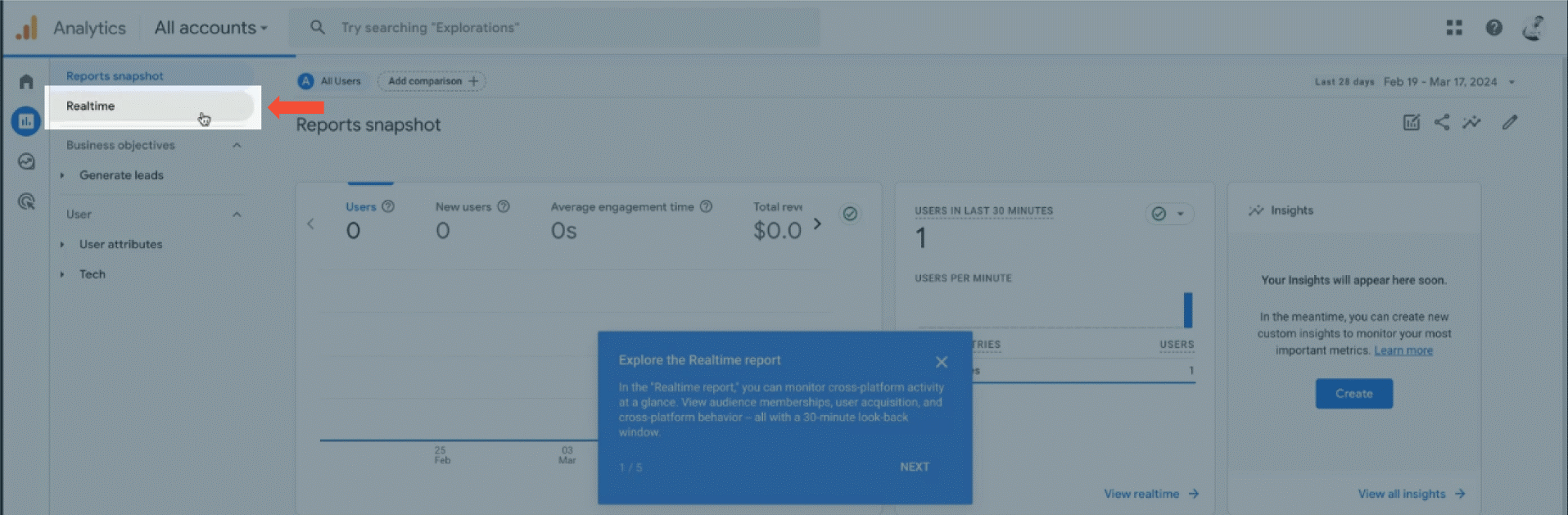Click help icon beside Average engagement time
This screenshot has height=515, width=1568.
pyautogui.click(x=706, y=206)
